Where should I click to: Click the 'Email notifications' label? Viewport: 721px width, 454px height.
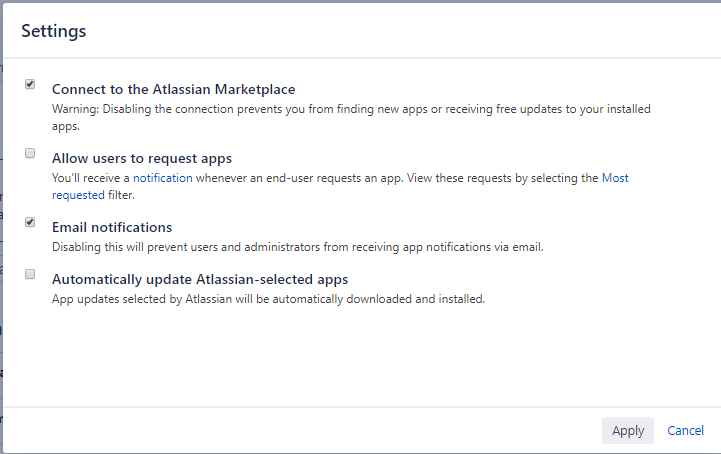tap(112, 227)
